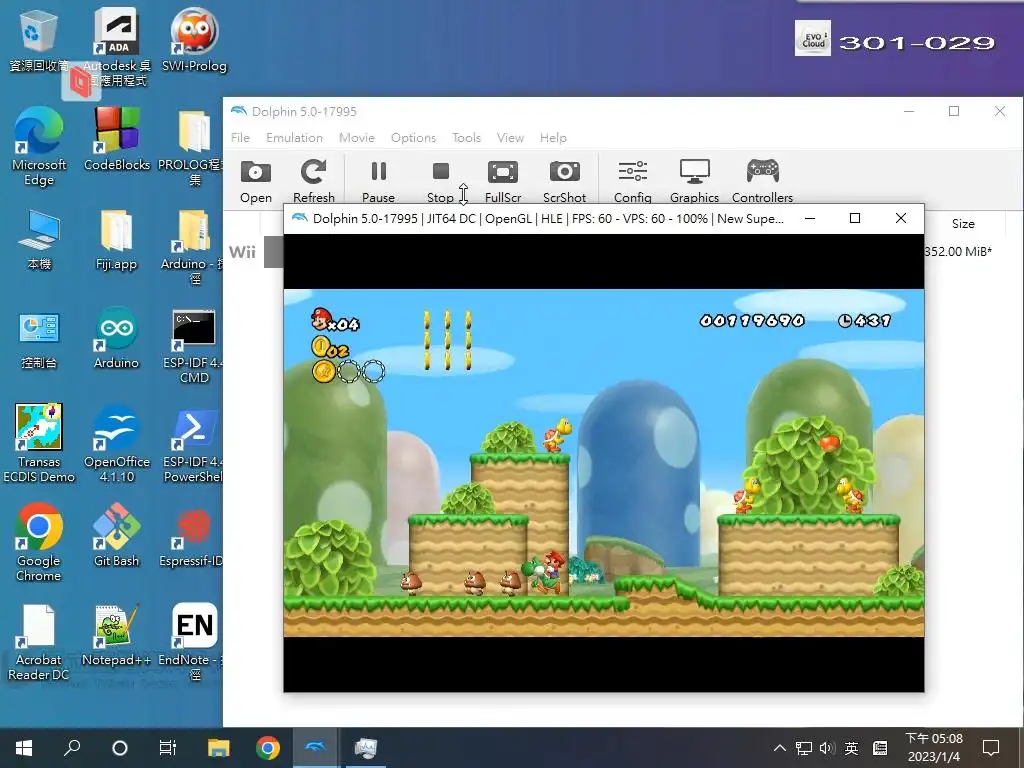Select the Acrobat Reader DC icon
1024x768 pixels.
pyautogui.click(x=39, y=643)
